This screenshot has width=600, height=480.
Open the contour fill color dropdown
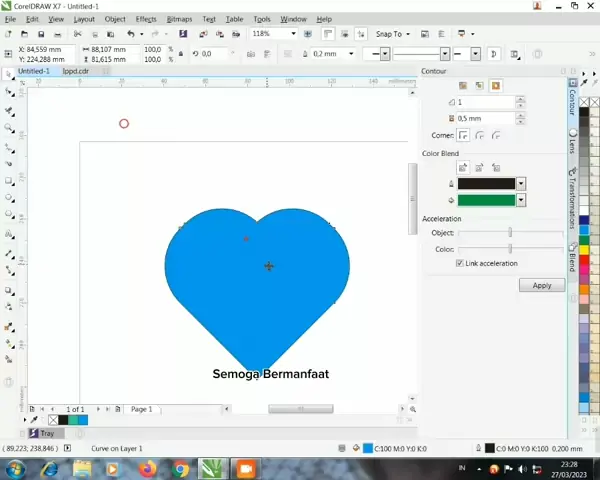521,200
